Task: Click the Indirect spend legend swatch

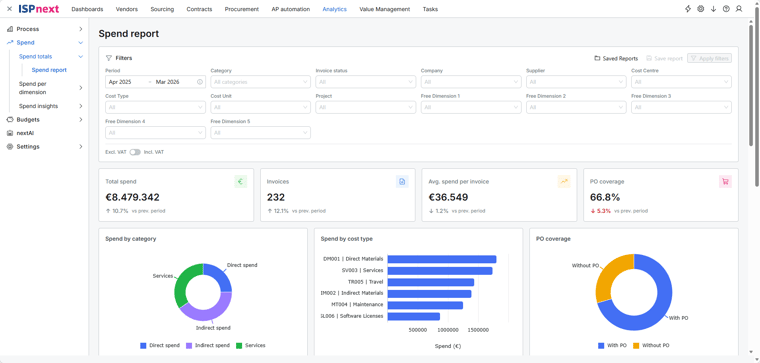Action: coord(189,346)
